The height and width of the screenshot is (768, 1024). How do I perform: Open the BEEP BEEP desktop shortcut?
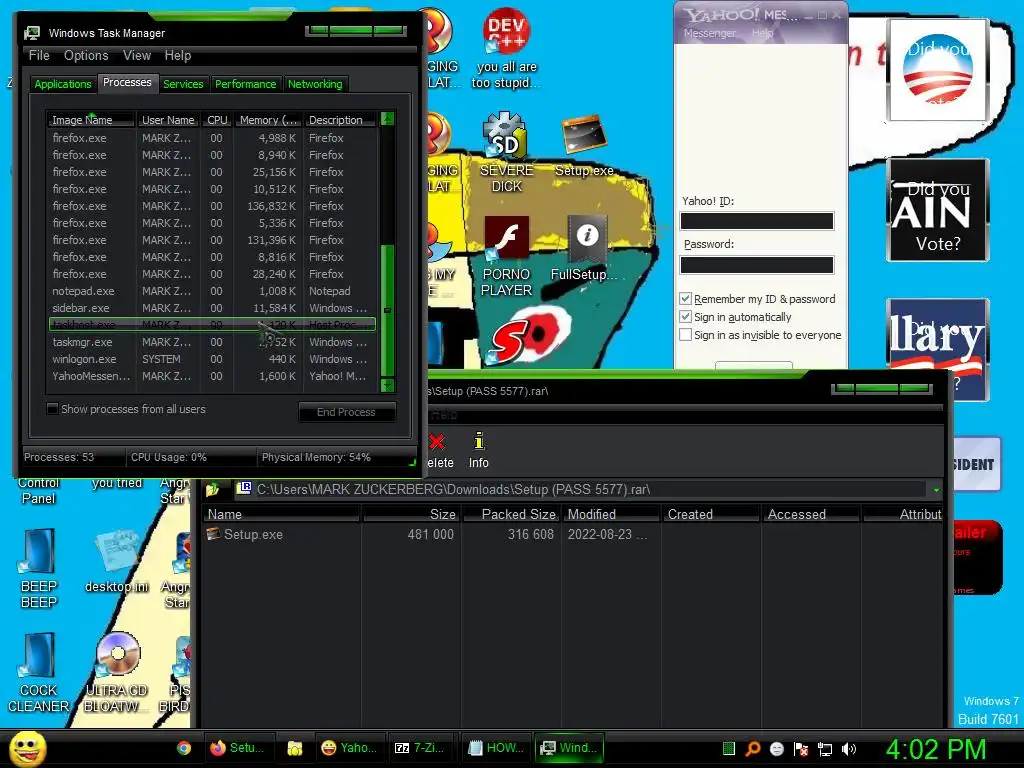pyautogui.click(x=39, y=551)
